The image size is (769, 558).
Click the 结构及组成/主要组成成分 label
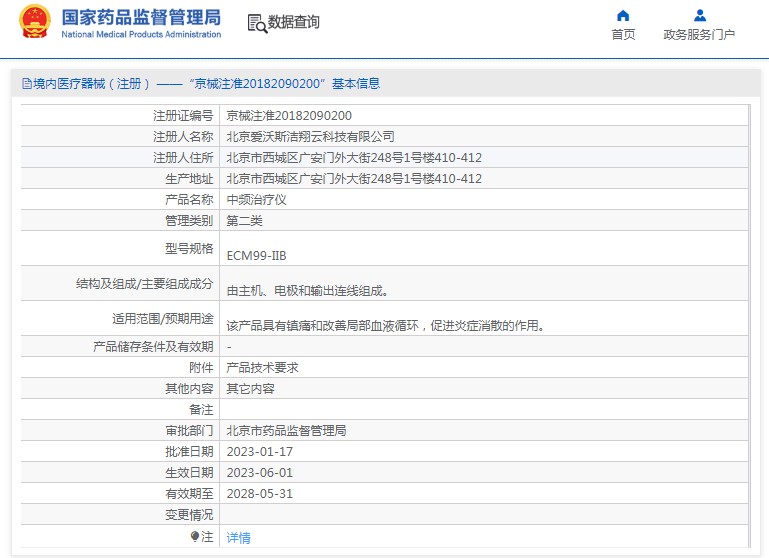point(145,283)
